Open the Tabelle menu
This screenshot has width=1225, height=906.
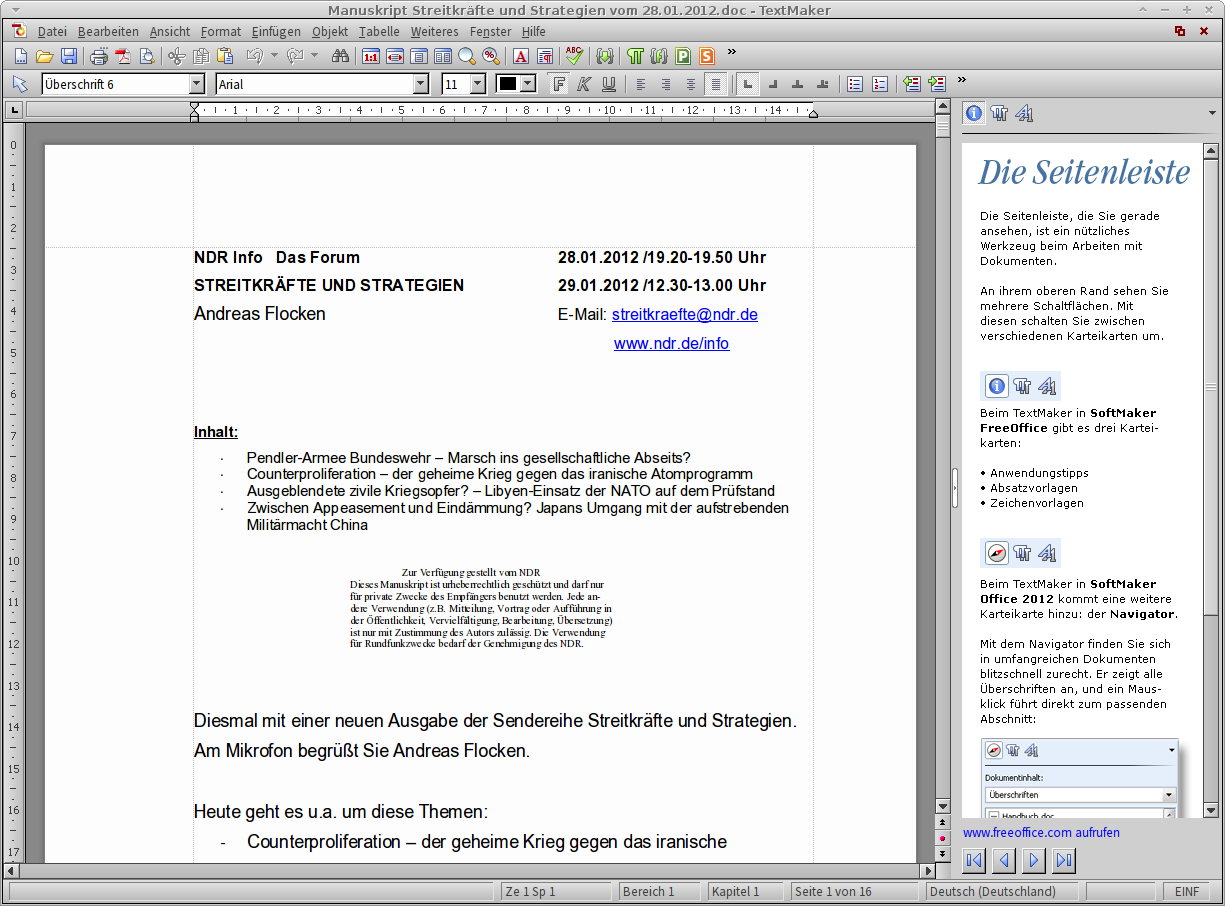tap(379, 32)
